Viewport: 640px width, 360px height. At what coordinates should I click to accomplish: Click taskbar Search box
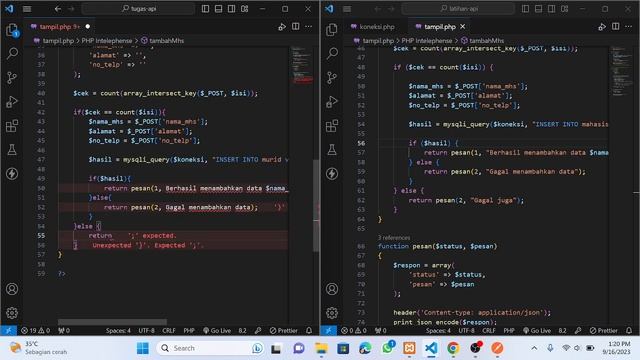(x=211, y=348)
